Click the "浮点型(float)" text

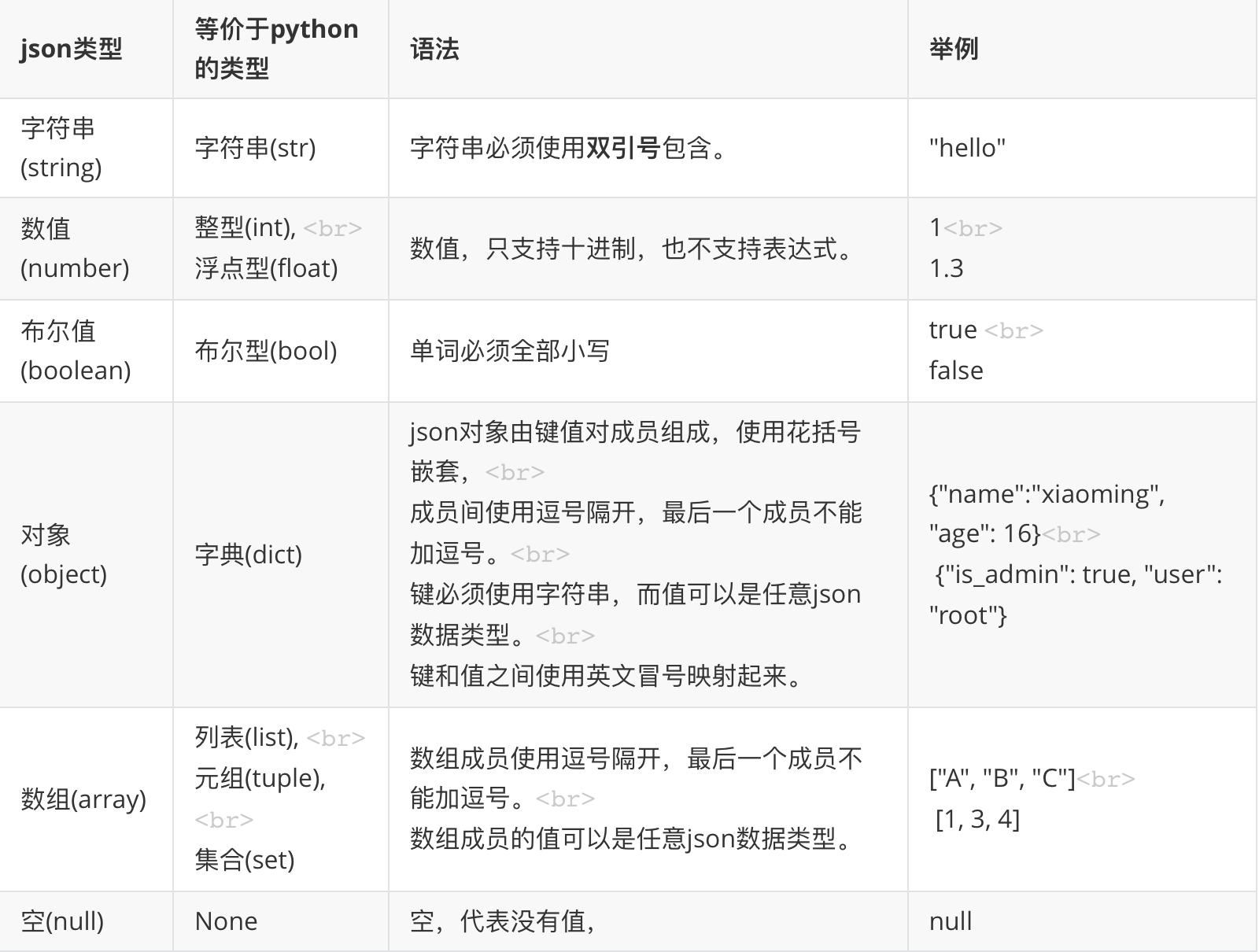[266, 268]
